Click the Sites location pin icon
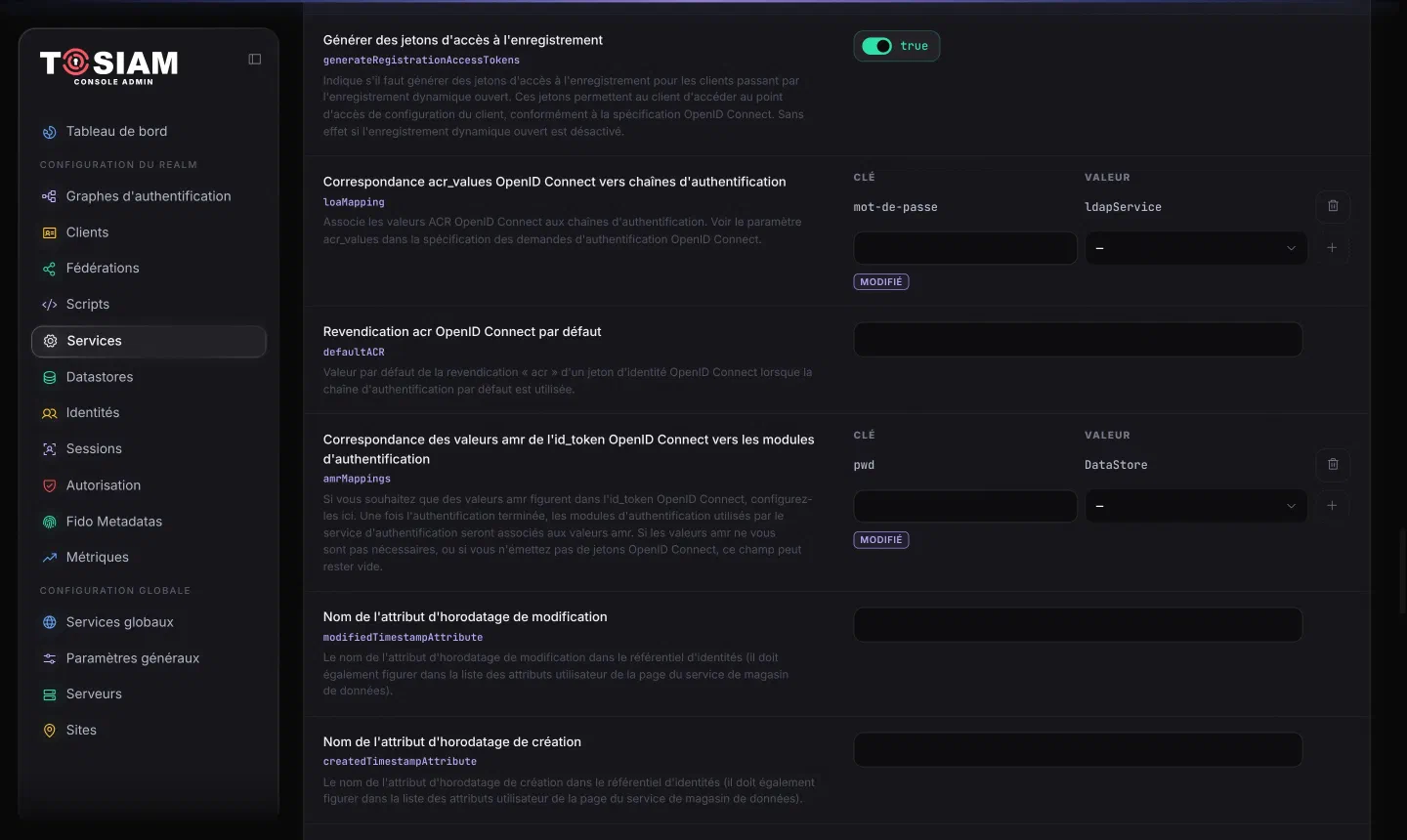 pyautogui.click(x=50, y=731)
